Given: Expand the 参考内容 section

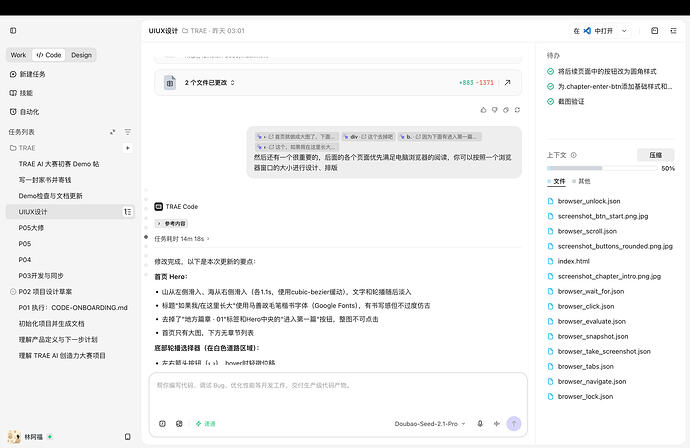Looking at the screenshot, I should [x=171, y=224].
